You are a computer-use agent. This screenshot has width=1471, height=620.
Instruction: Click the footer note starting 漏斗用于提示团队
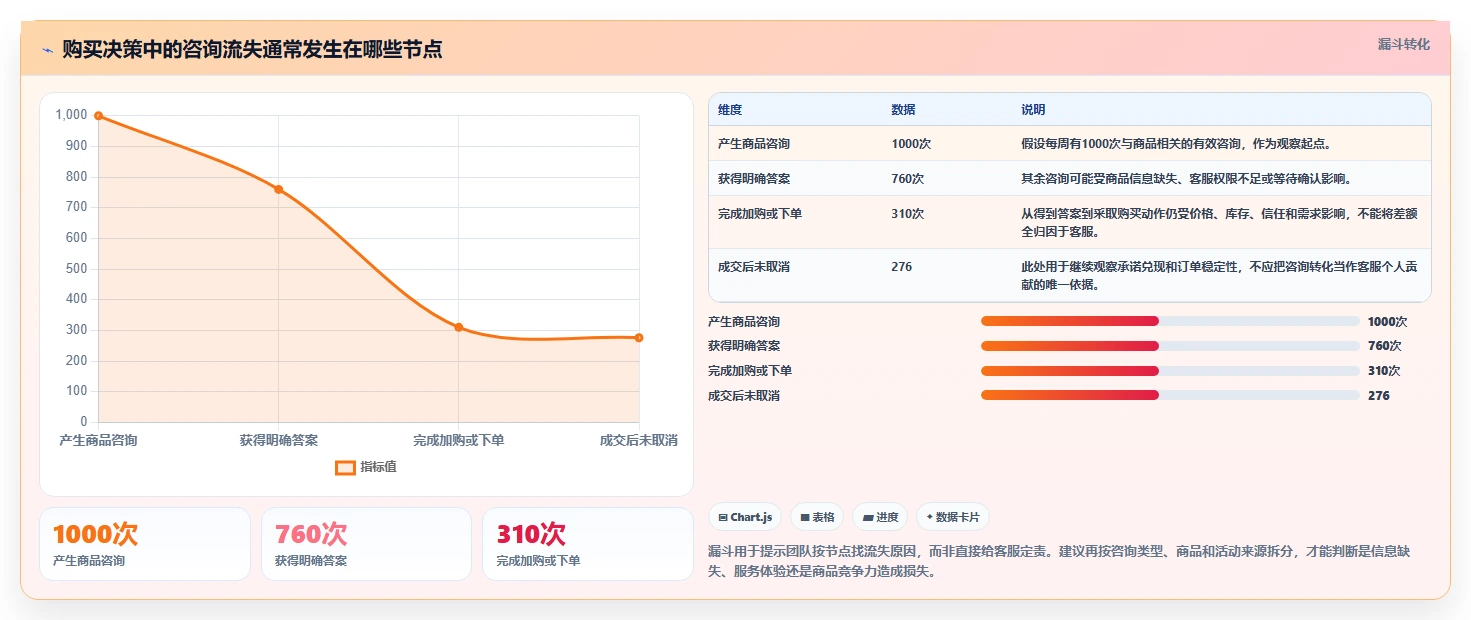coord(1058,562)
